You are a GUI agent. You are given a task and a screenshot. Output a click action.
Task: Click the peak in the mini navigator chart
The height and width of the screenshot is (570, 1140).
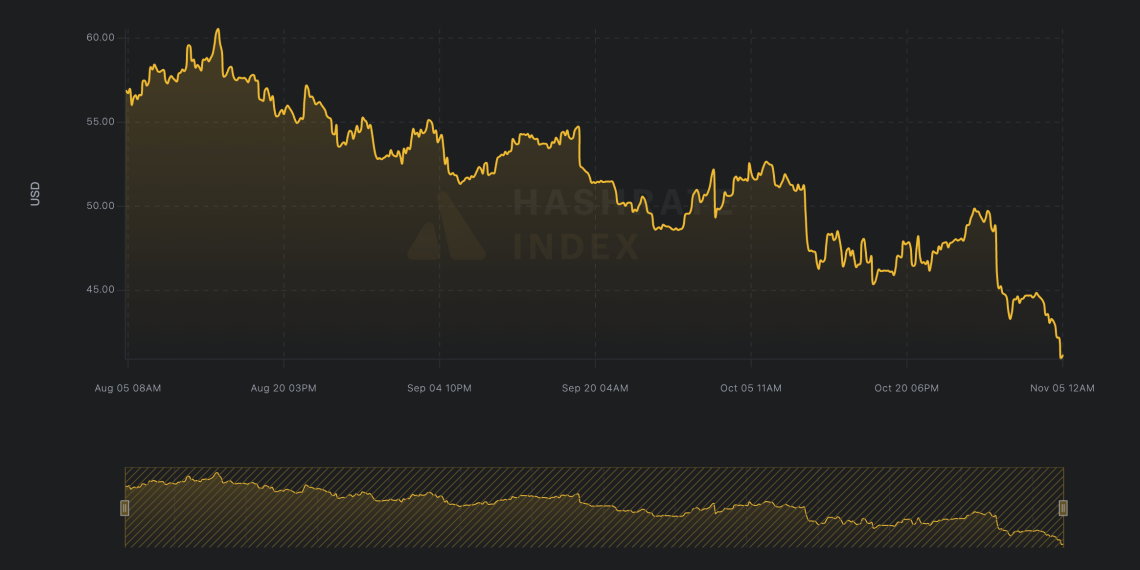coord(217,473)
